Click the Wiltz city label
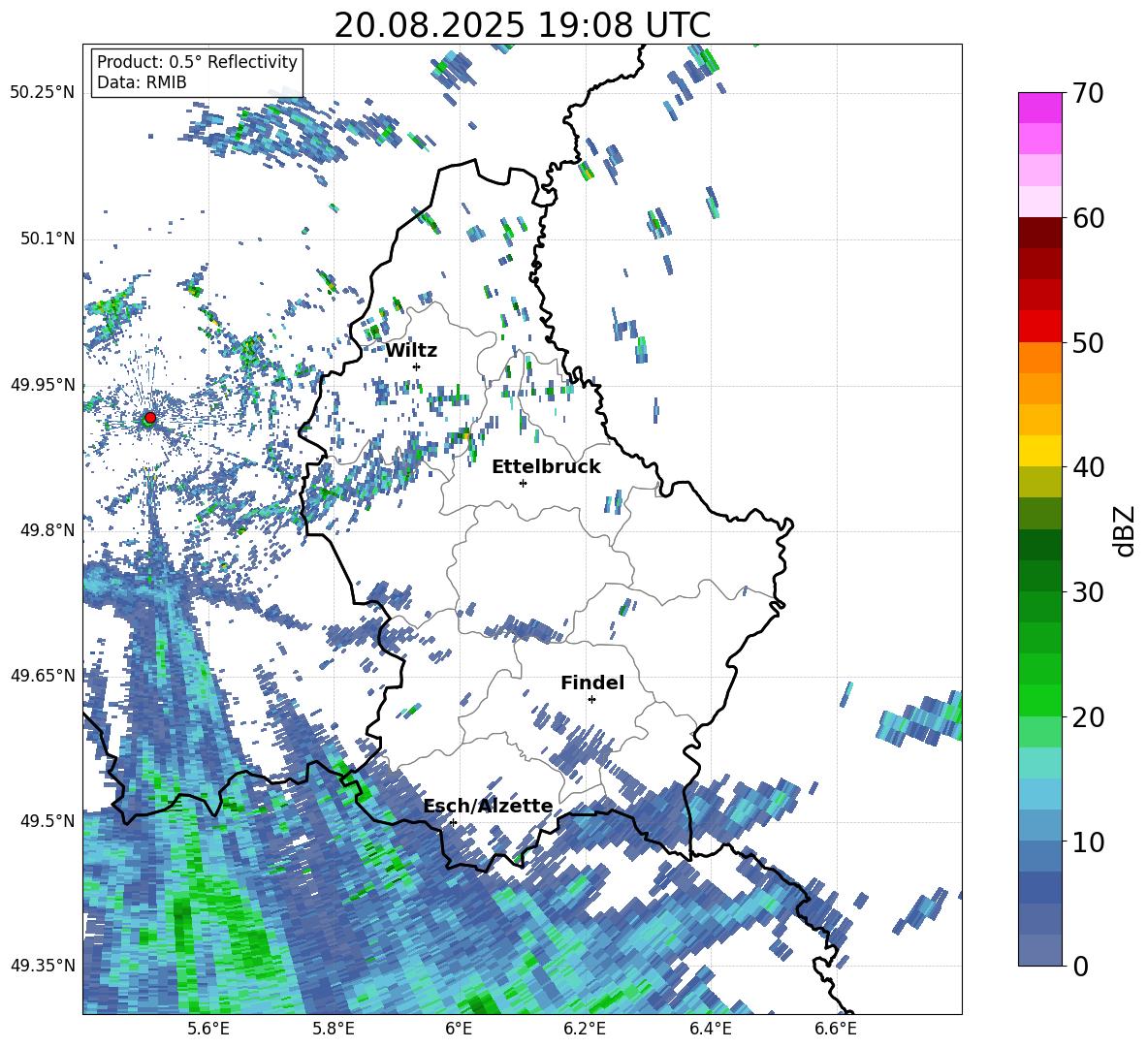Image resolution: width=1148 pixels, height=1048 pixels. click(411, 351)
